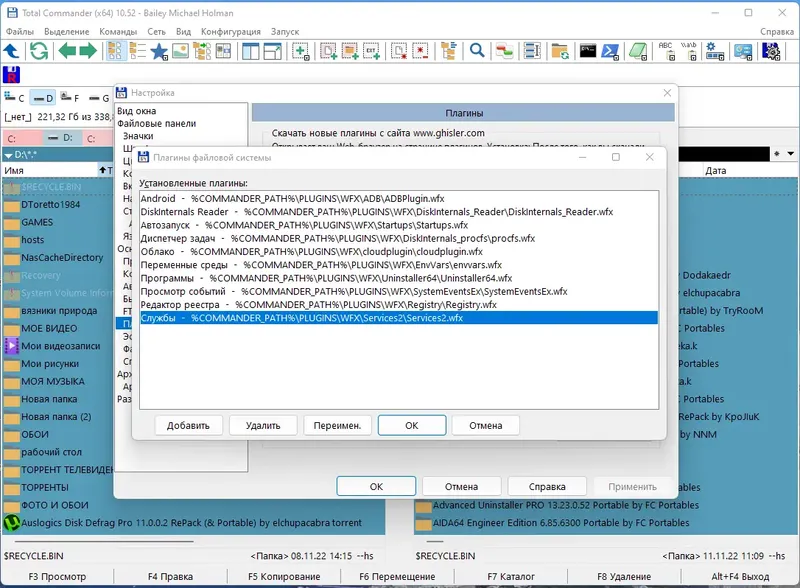Click the green Back arrow in toolbar

click(67, 51)
